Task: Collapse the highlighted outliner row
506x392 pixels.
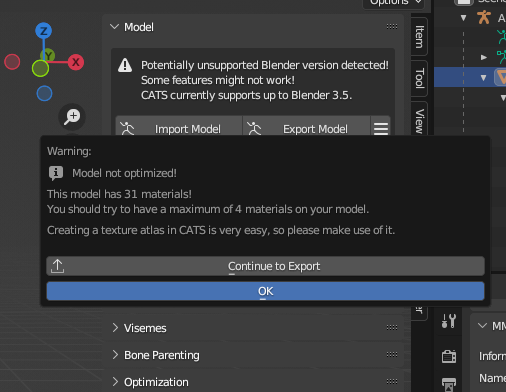Action: coord(483,78)
